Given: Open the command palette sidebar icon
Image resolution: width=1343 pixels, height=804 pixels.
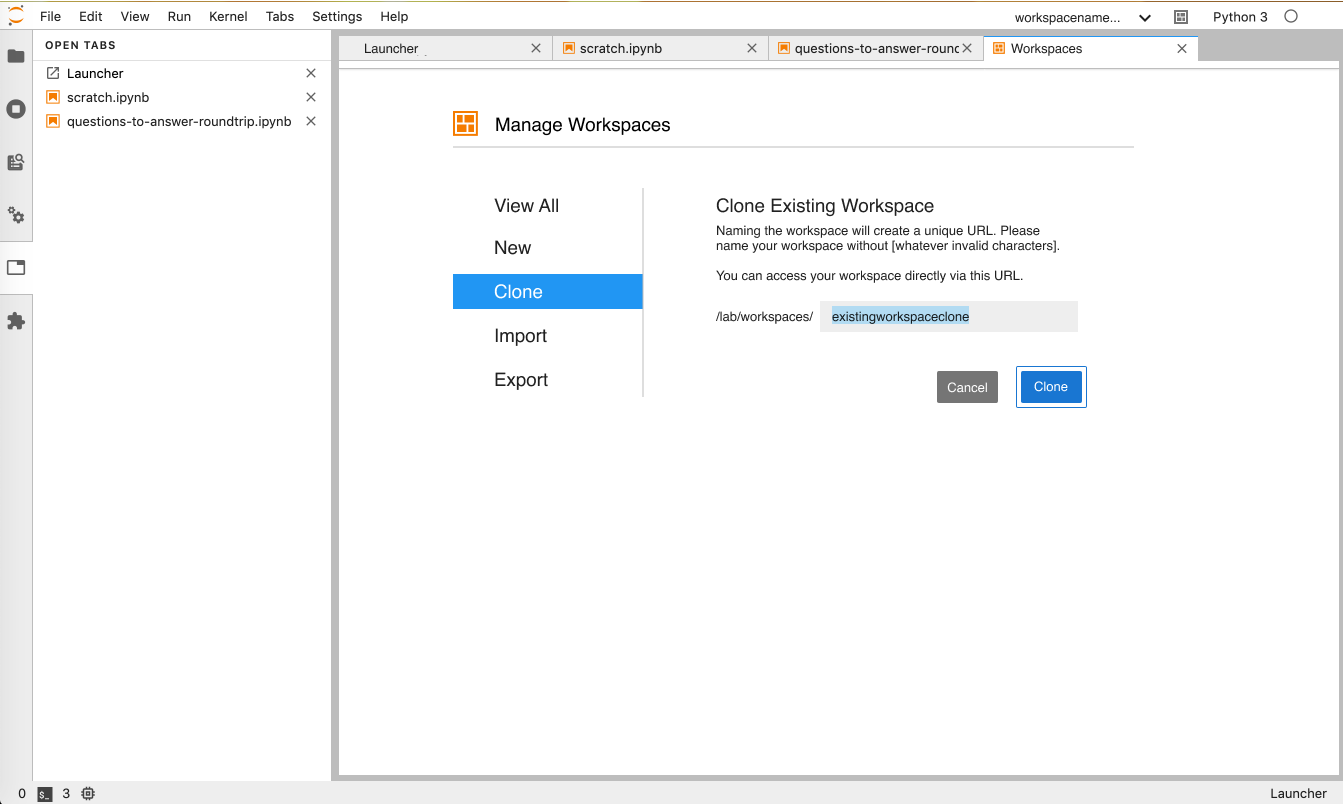Looking at the screenshot, I should pos(16,162).
